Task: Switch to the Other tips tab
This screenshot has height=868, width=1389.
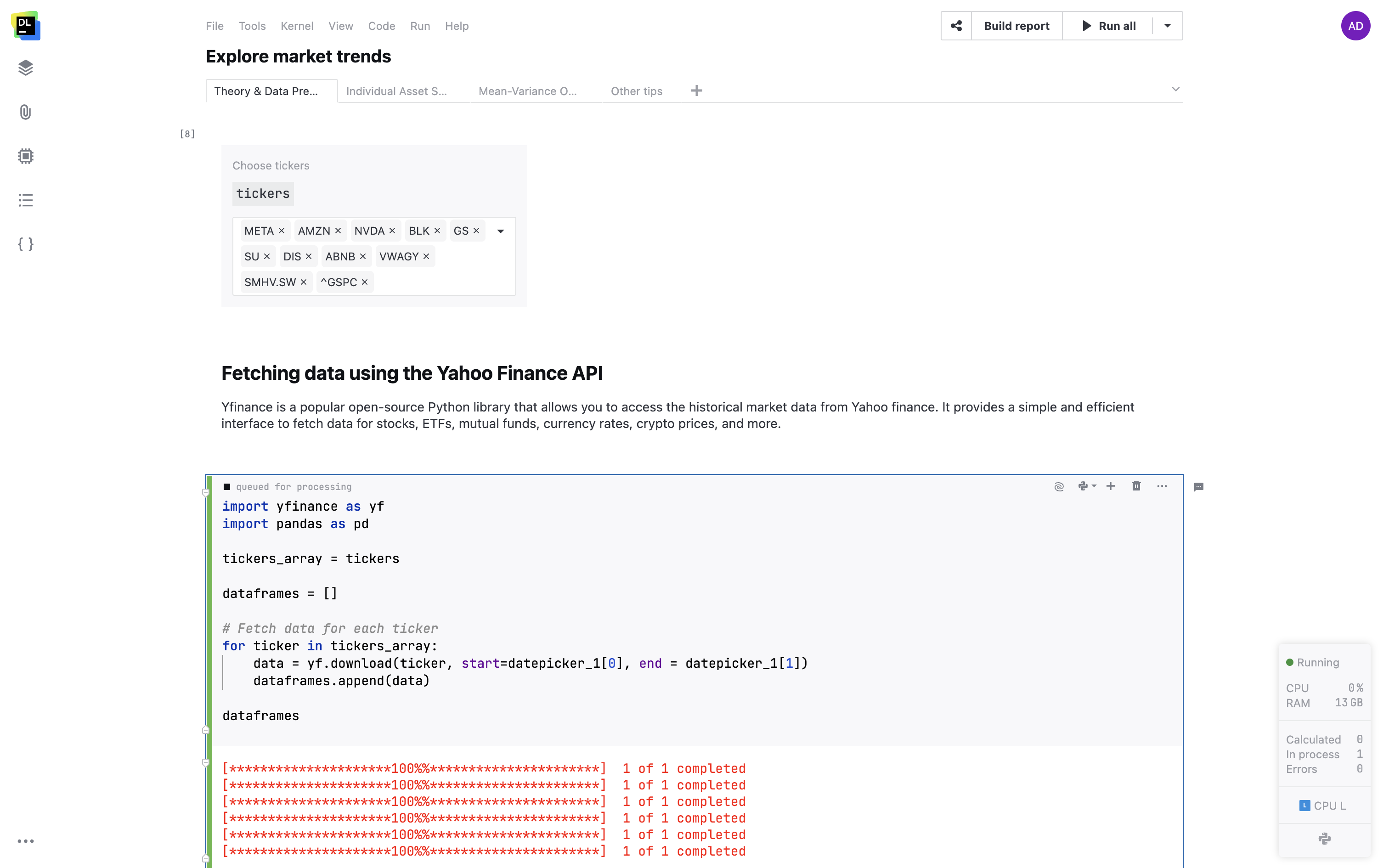Action: pos(636,91)
